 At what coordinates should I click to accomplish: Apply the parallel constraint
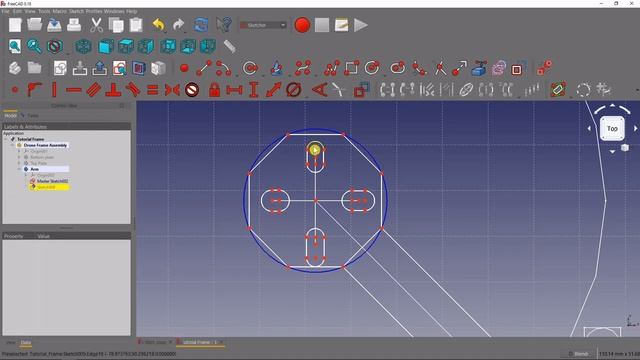(x=94, y=89)
